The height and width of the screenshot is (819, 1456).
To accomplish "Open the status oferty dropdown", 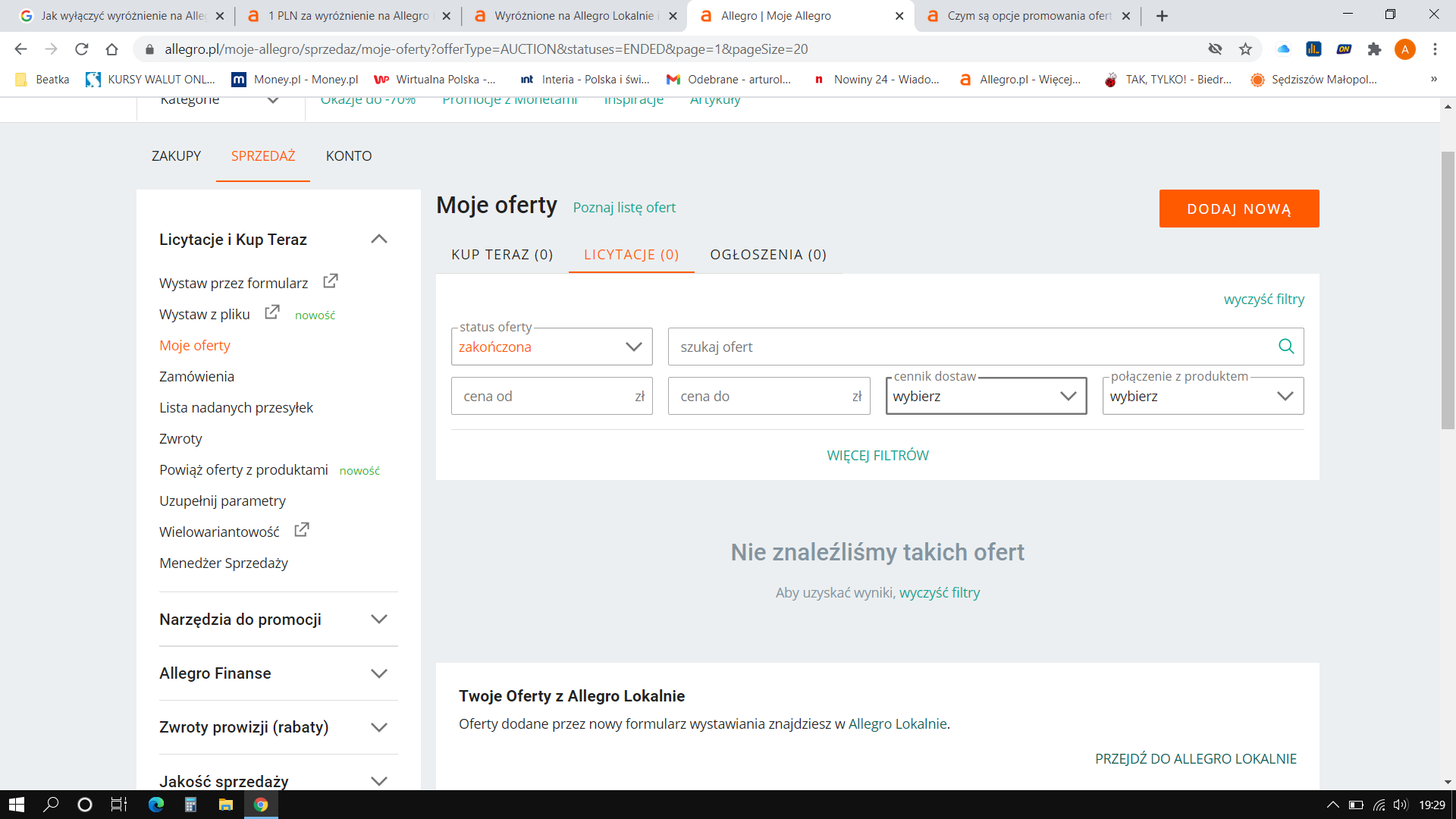I will tap(551, 347).
